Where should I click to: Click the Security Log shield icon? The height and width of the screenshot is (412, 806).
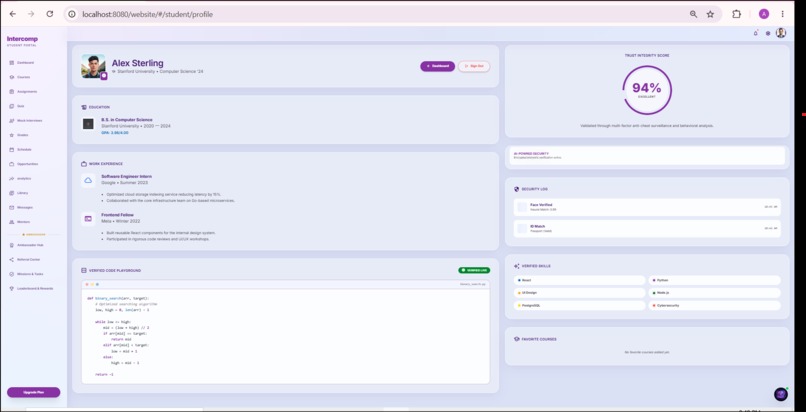(517, 189)
